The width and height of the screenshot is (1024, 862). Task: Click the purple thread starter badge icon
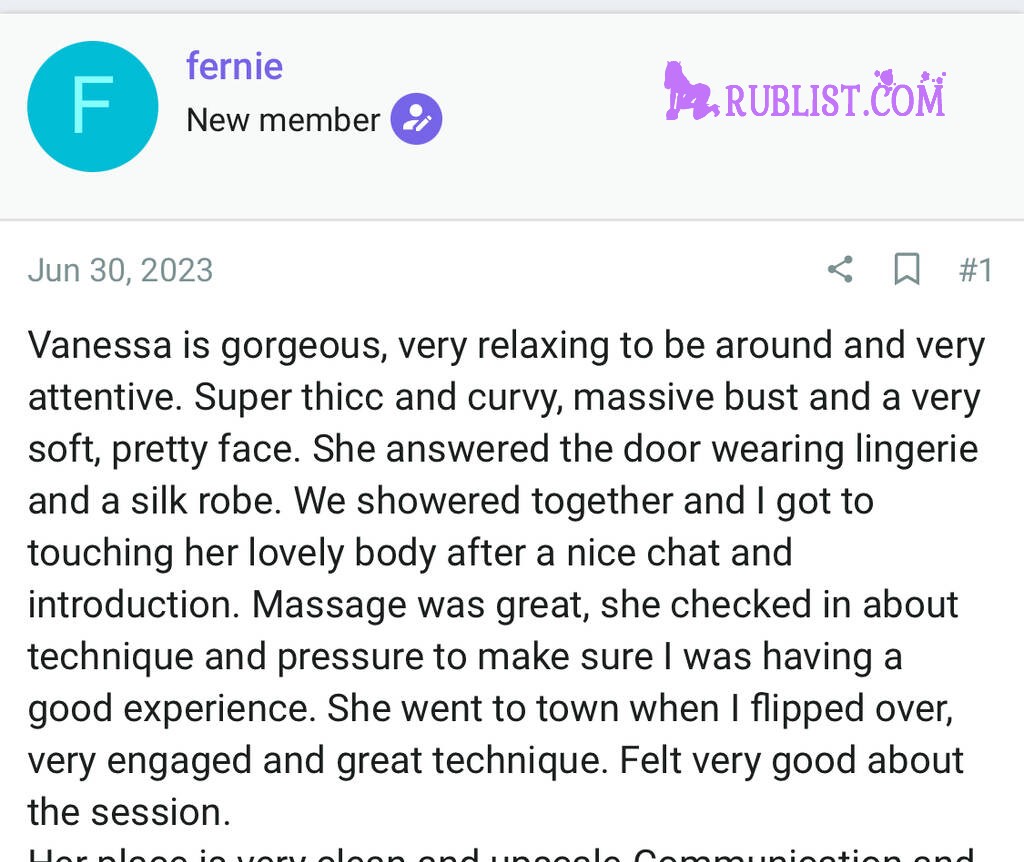click(416, 119)
